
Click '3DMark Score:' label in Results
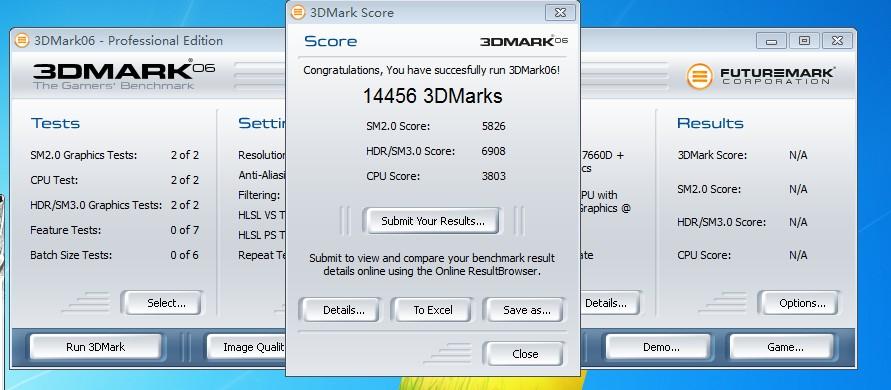(712, 155)
